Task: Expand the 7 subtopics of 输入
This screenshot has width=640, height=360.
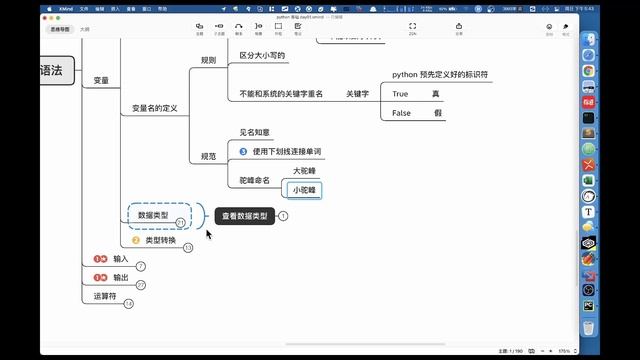Action: pos(141,267)
